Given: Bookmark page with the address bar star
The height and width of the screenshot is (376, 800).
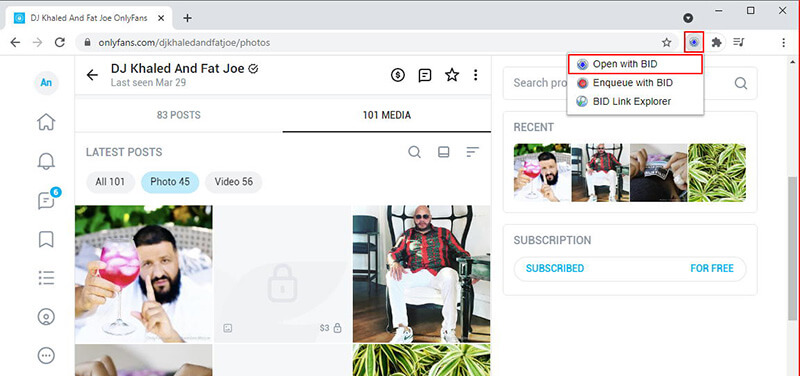Looking at the screenshot, I should 666,42.
